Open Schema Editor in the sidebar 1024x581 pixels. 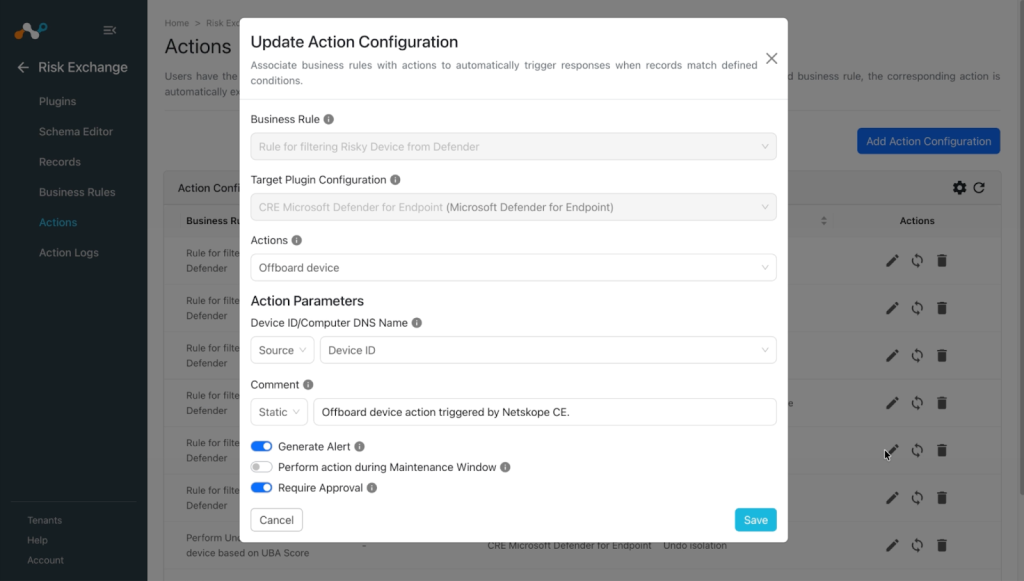coord(76,131)
